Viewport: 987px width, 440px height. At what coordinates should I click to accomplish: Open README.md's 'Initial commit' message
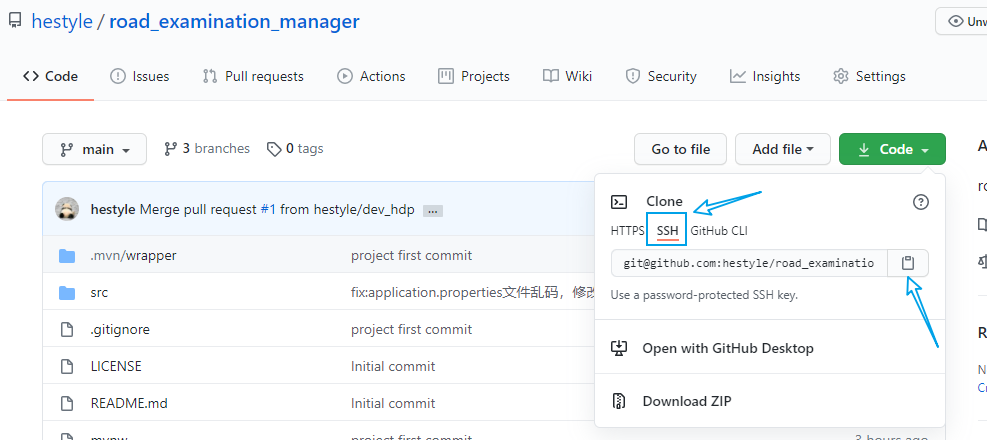[393, 403]
